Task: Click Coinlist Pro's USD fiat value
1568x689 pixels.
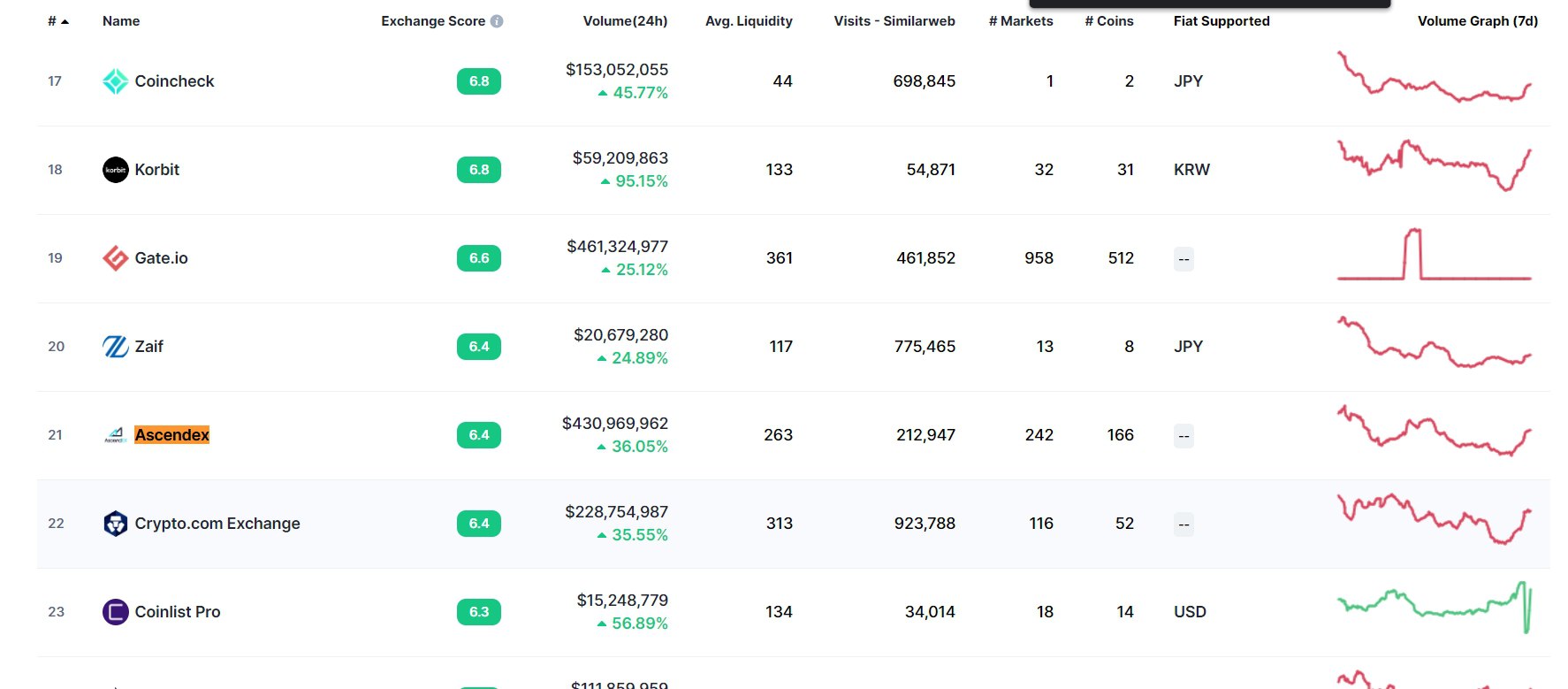Action: point(1190,612)
